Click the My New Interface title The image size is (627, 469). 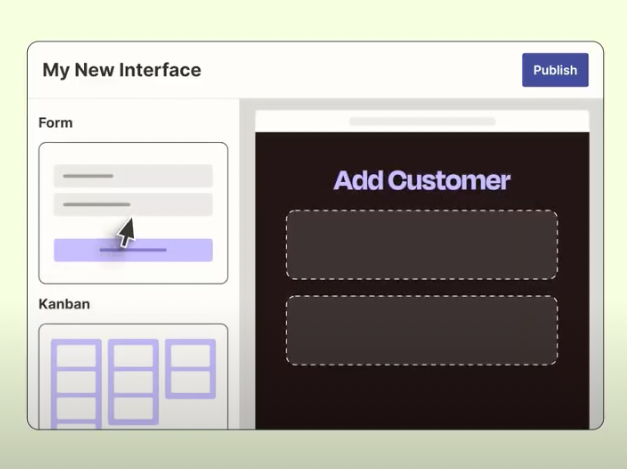click(x=122, y=70)
